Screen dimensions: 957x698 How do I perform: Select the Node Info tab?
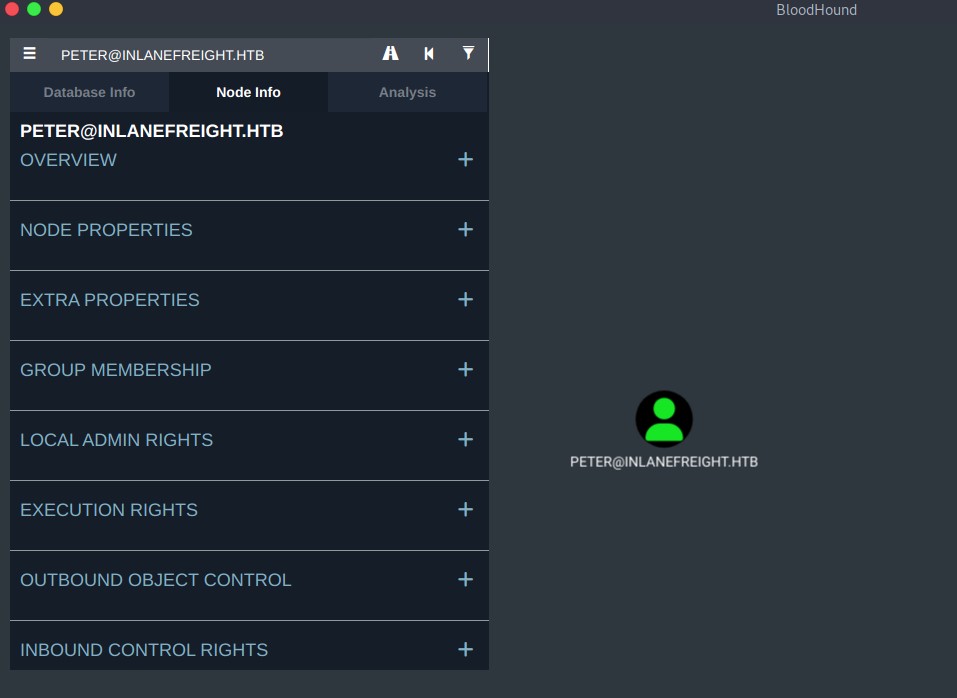248,92
